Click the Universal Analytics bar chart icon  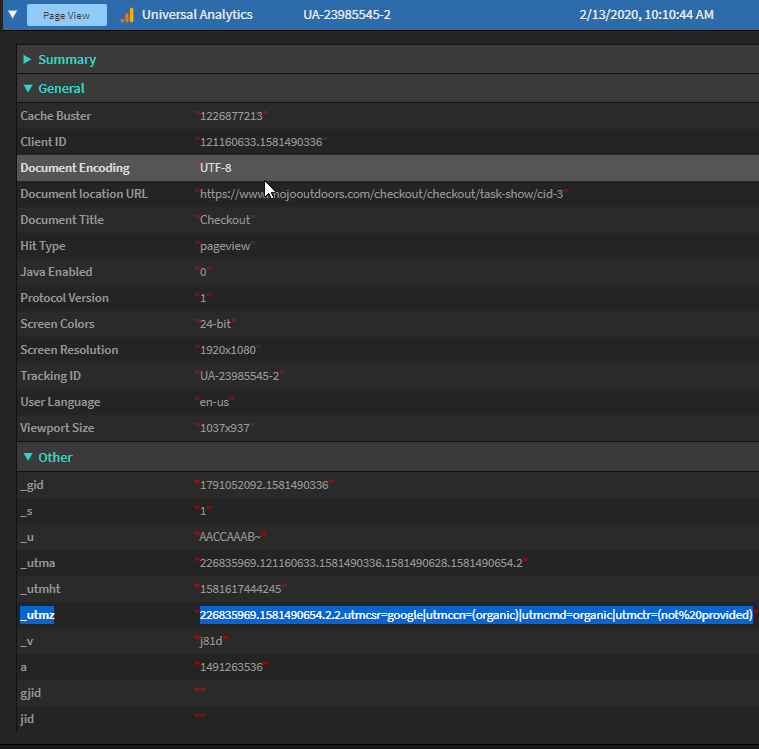[x=127, y=15]
